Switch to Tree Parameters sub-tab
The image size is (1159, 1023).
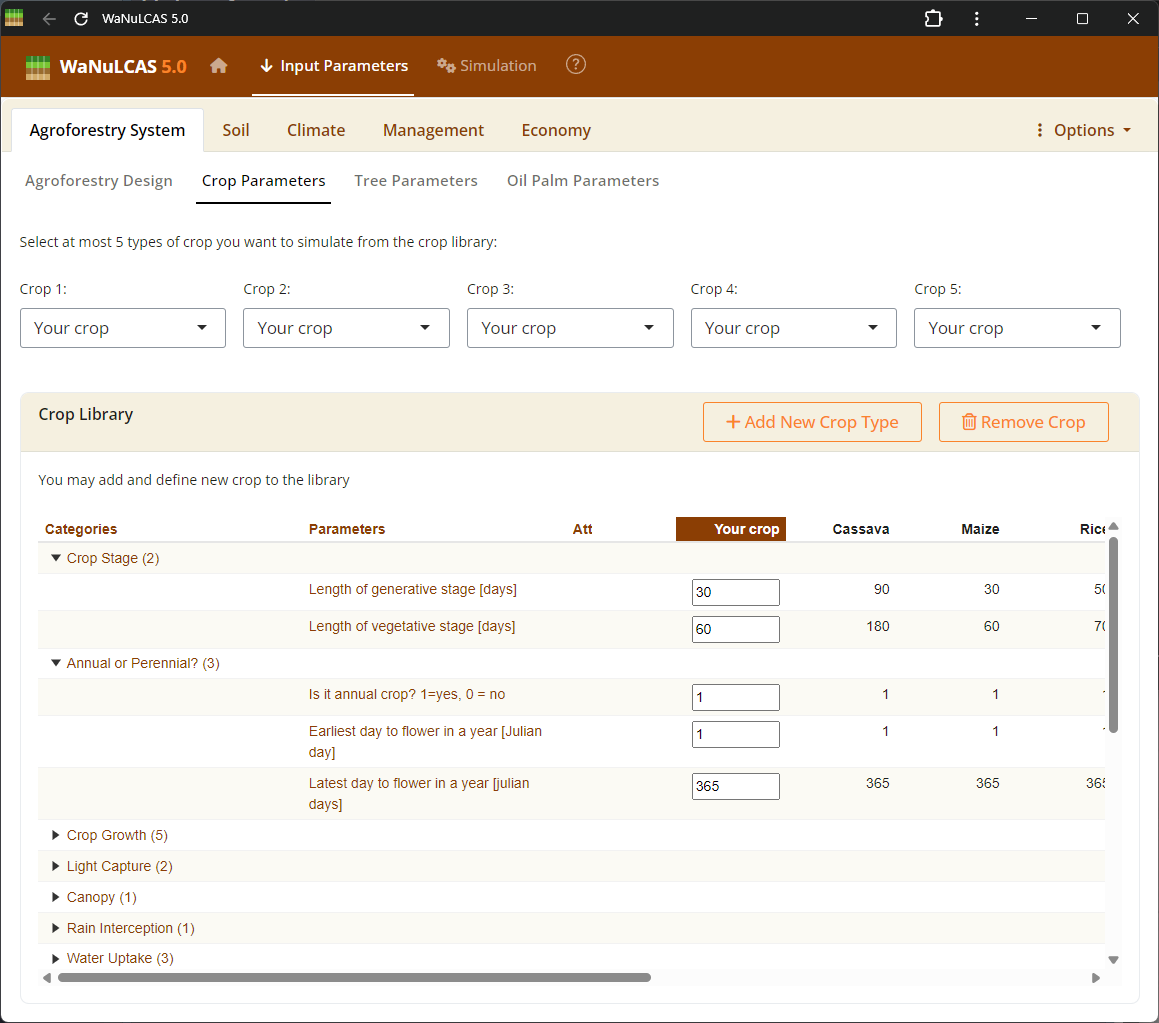point(416,181)
